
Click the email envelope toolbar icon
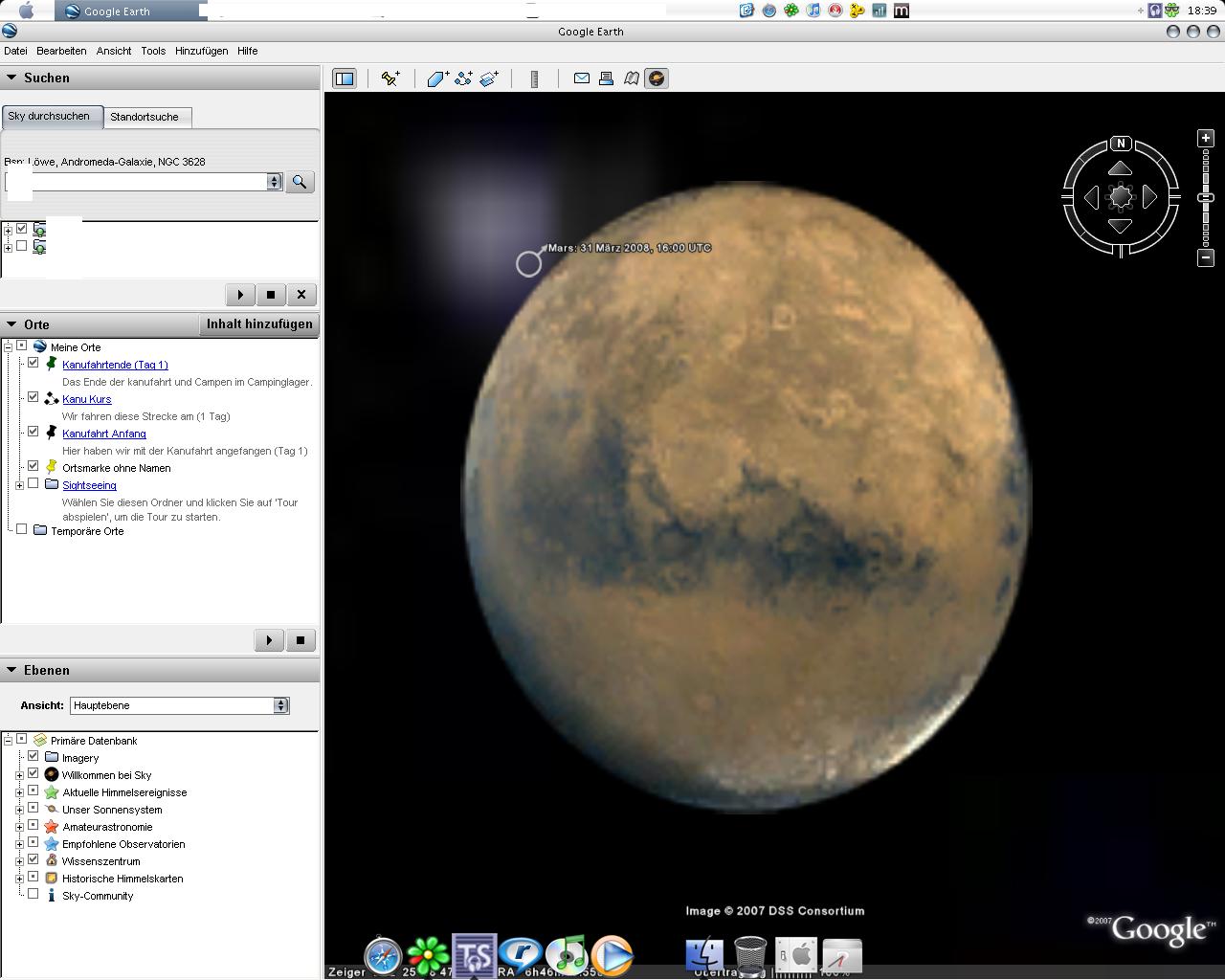581,78
